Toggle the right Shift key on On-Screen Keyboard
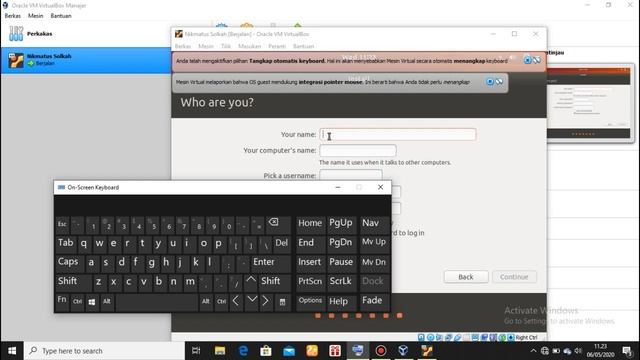This screenshot has width=640, height=360. pyautogui.click(x=275, y=282)
